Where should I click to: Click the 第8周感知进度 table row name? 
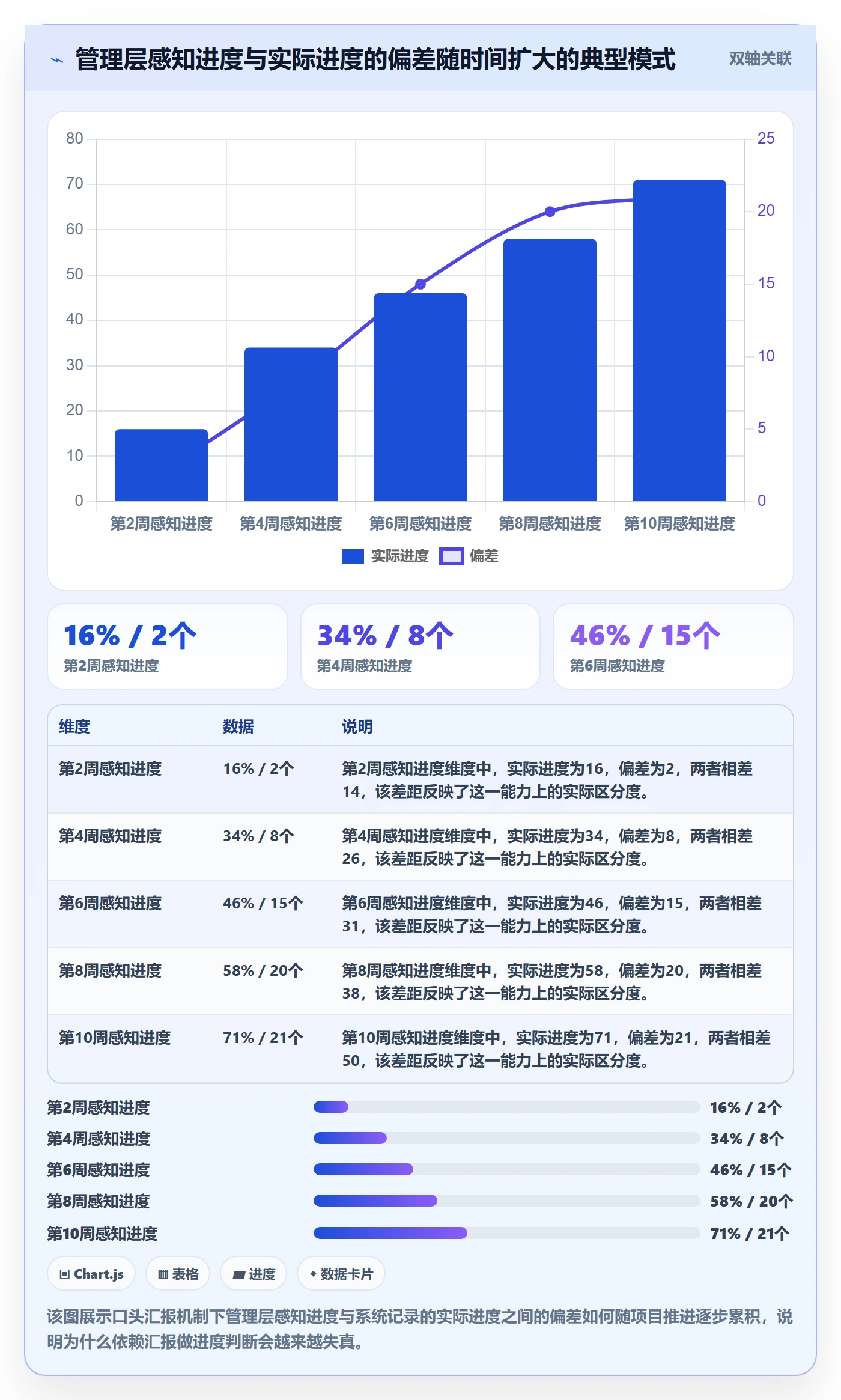point(111,970)
